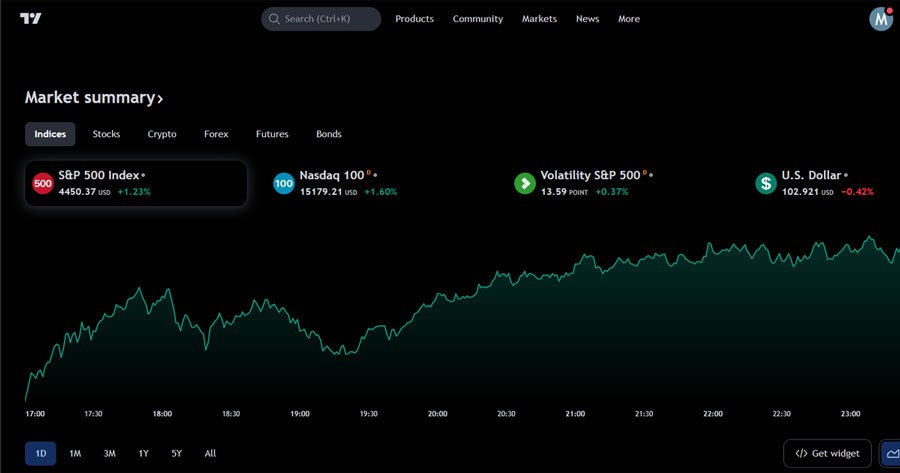Click the U.S. Dollar green icon
This screenshot has height=473, width=900.
[766, 183]
